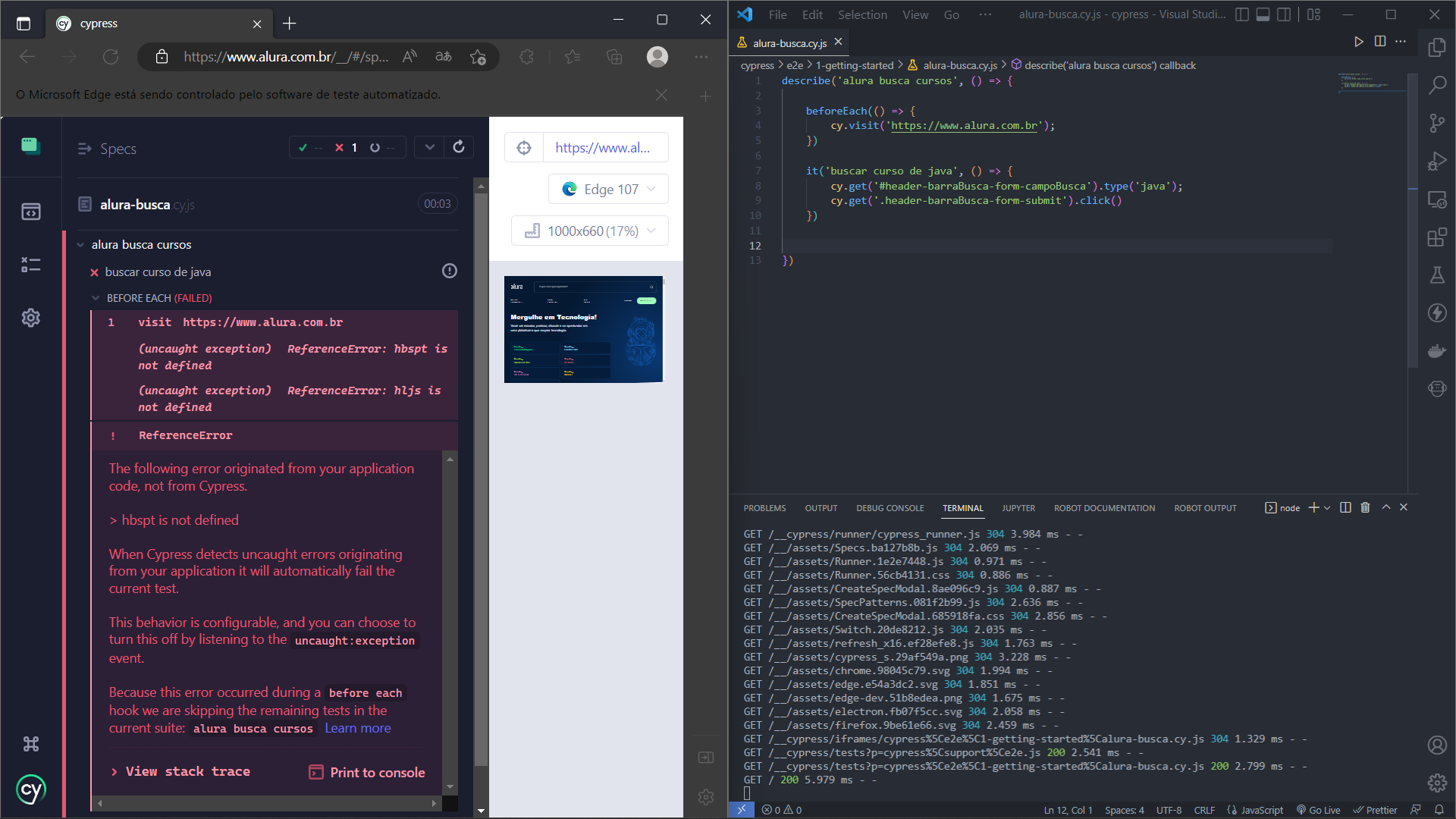Click Edge address bar URL field
The height and width of the screenshot is (819, 1456).
(285, 57)
